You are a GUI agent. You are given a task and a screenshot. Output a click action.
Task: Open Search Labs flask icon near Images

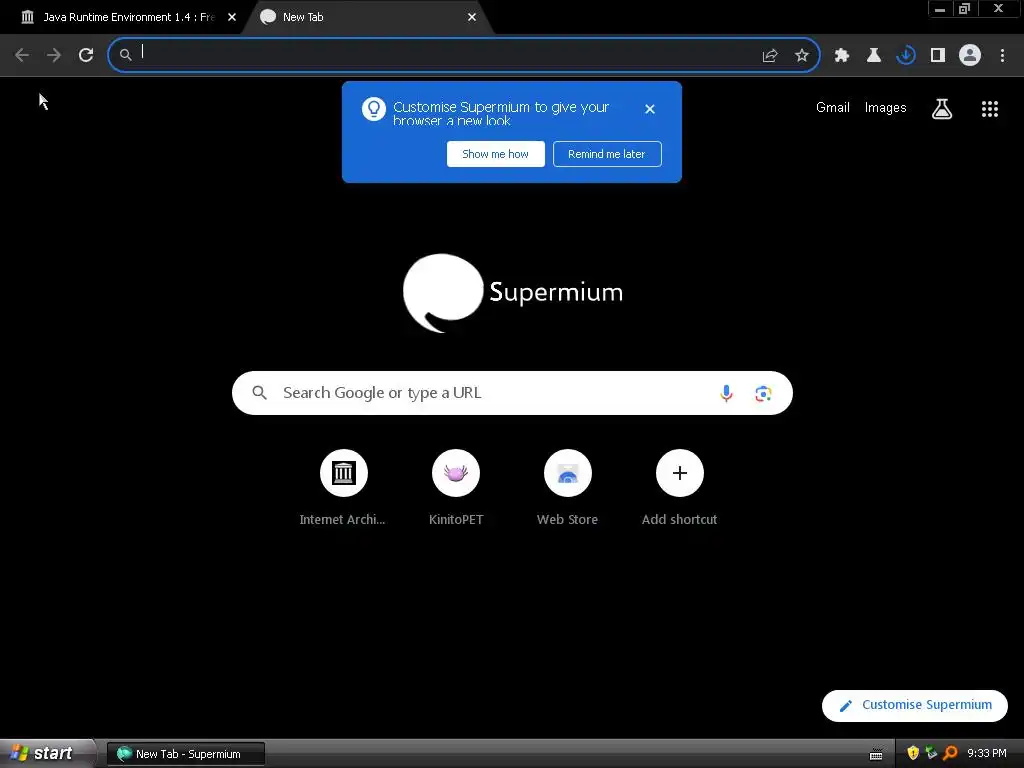(x=942, y=108)
